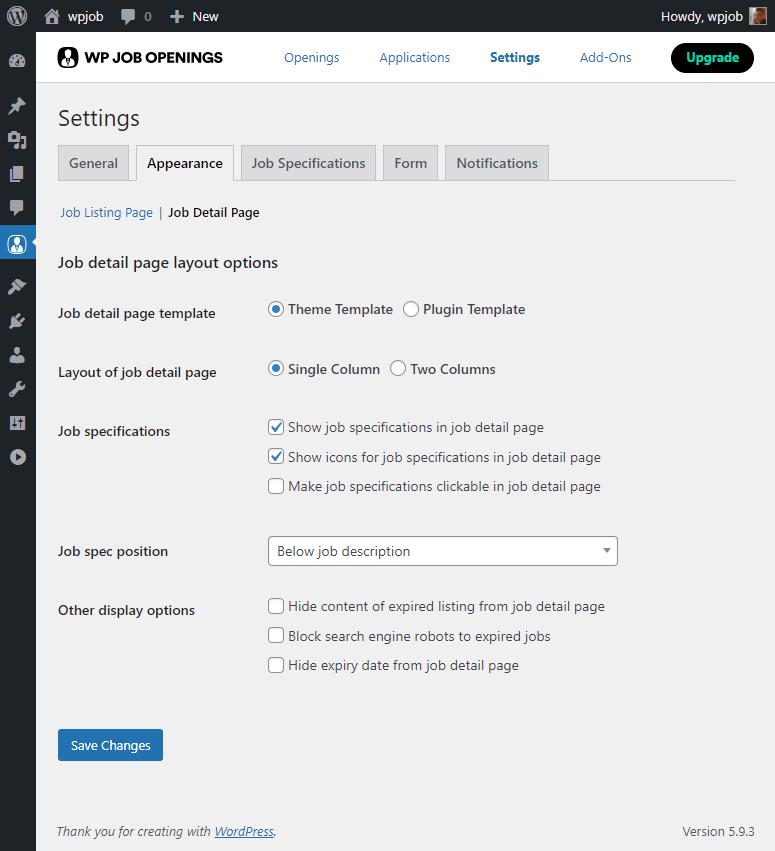This screenshot has width=775, height=851.
Task: Switch to the Notifications tab
Action: tap(497, 163)
